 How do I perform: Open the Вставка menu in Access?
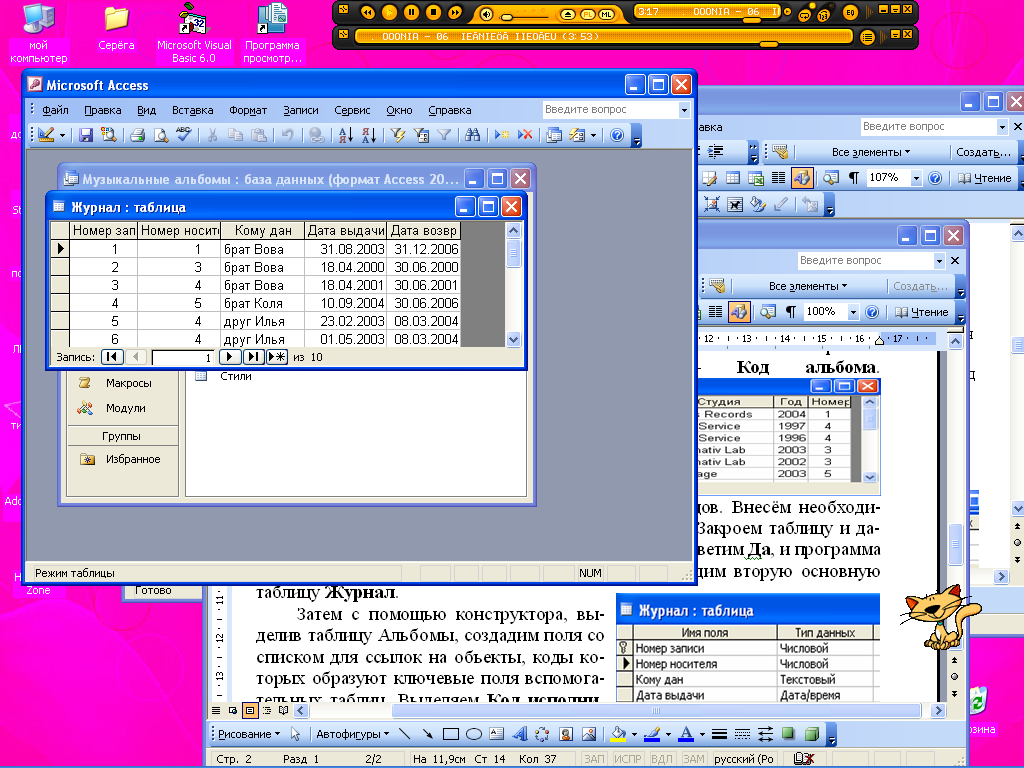(193, 110)
